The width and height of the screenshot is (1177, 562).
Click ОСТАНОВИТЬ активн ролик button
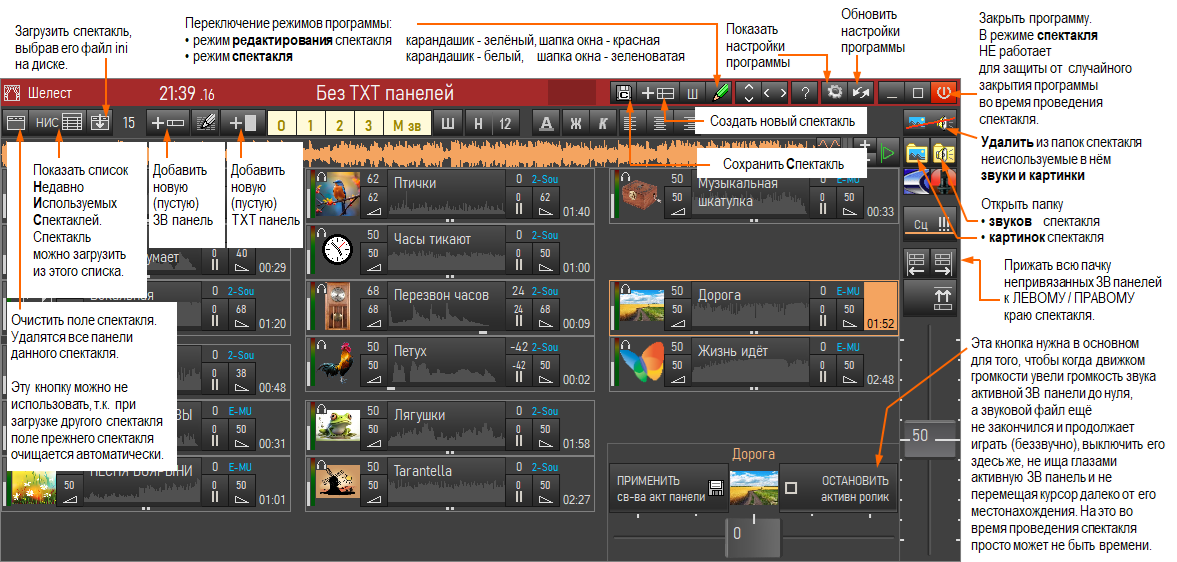tap(839, 488)
